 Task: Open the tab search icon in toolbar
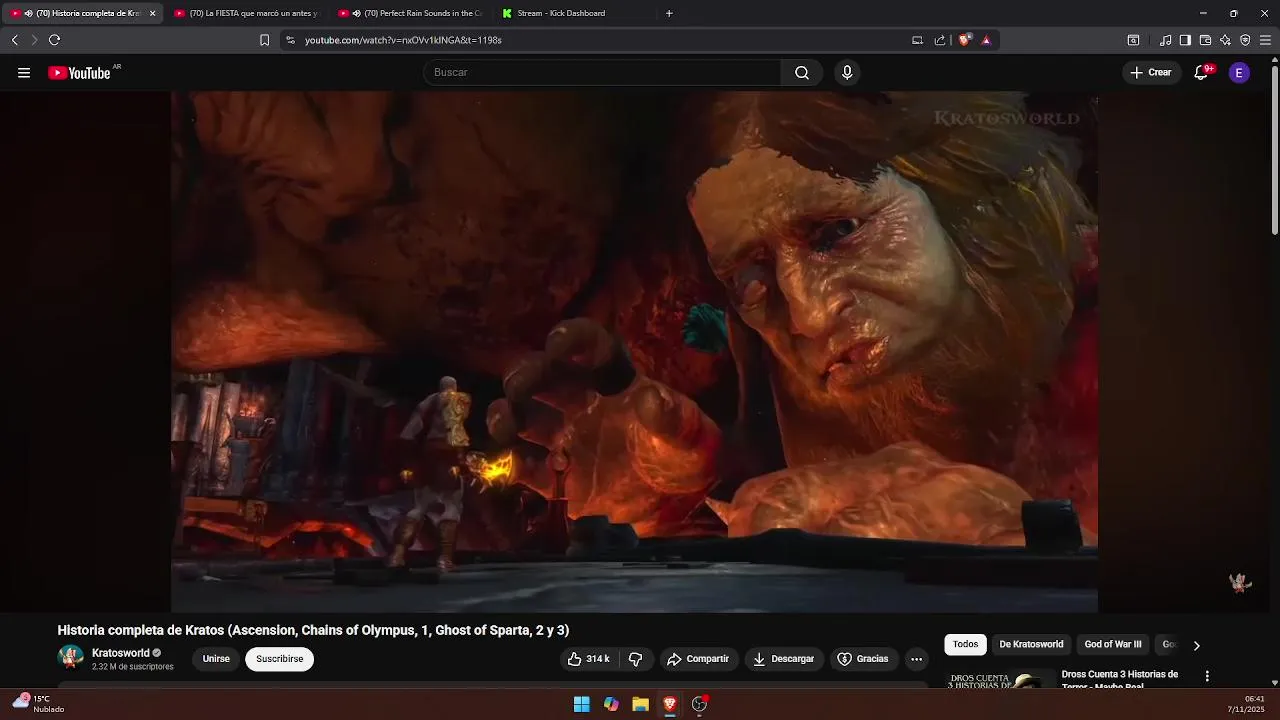tap(1133, 40)
